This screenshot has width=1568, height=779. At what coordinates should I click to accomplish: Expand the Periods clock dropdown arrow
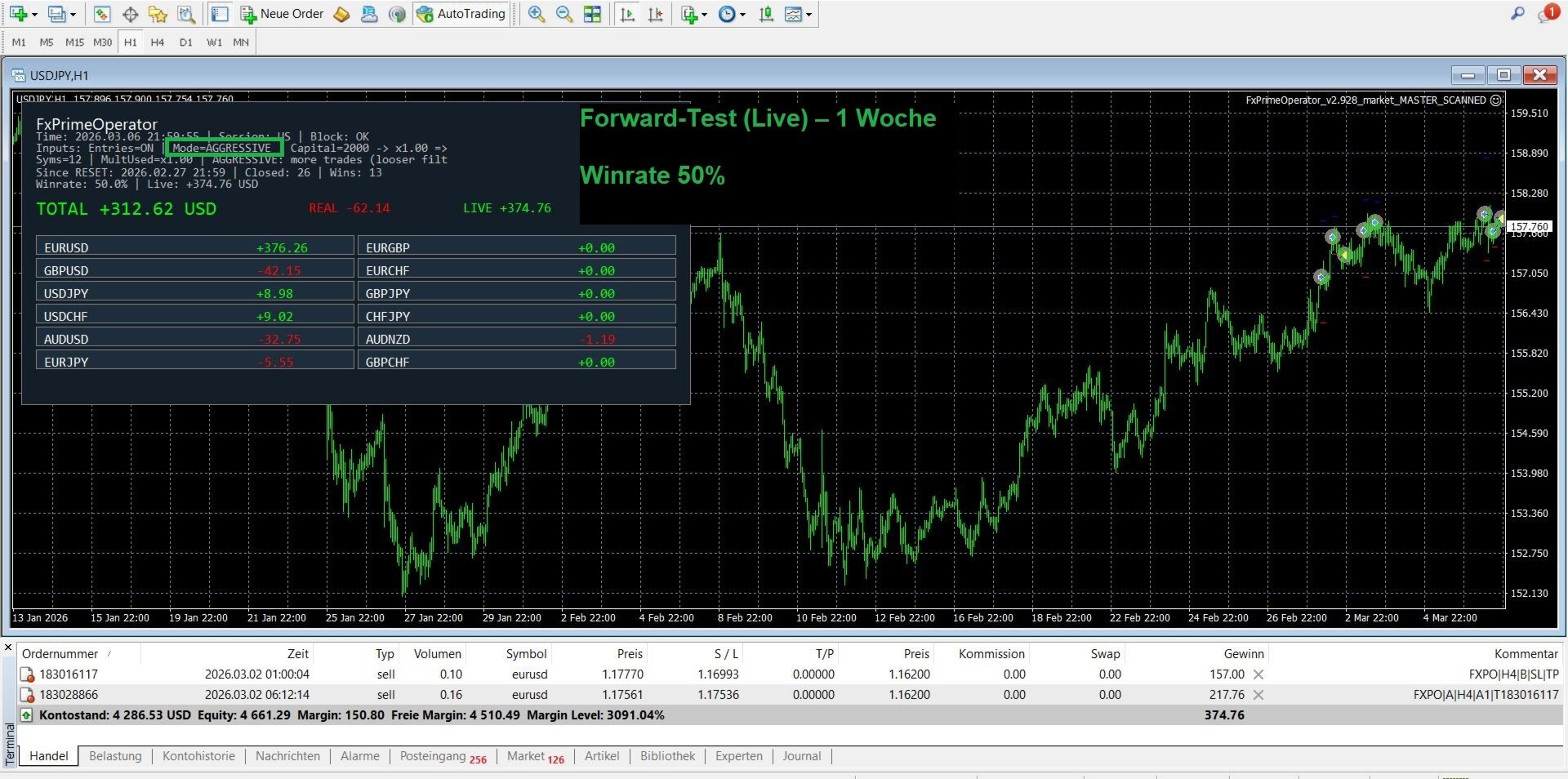pyautogui.click(x=742, y=15)
